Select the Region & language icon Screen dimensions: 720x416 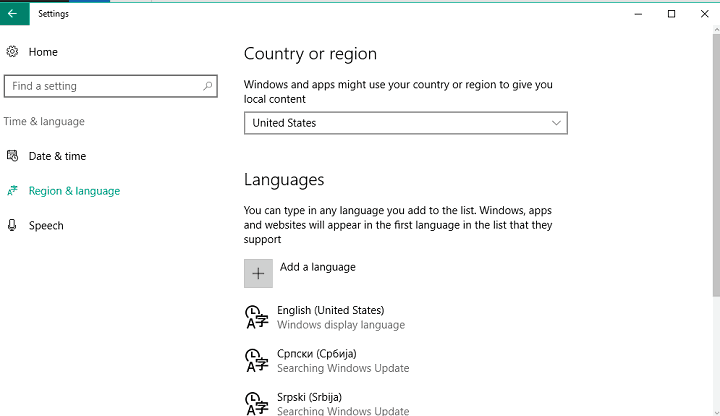pos(12,191)
